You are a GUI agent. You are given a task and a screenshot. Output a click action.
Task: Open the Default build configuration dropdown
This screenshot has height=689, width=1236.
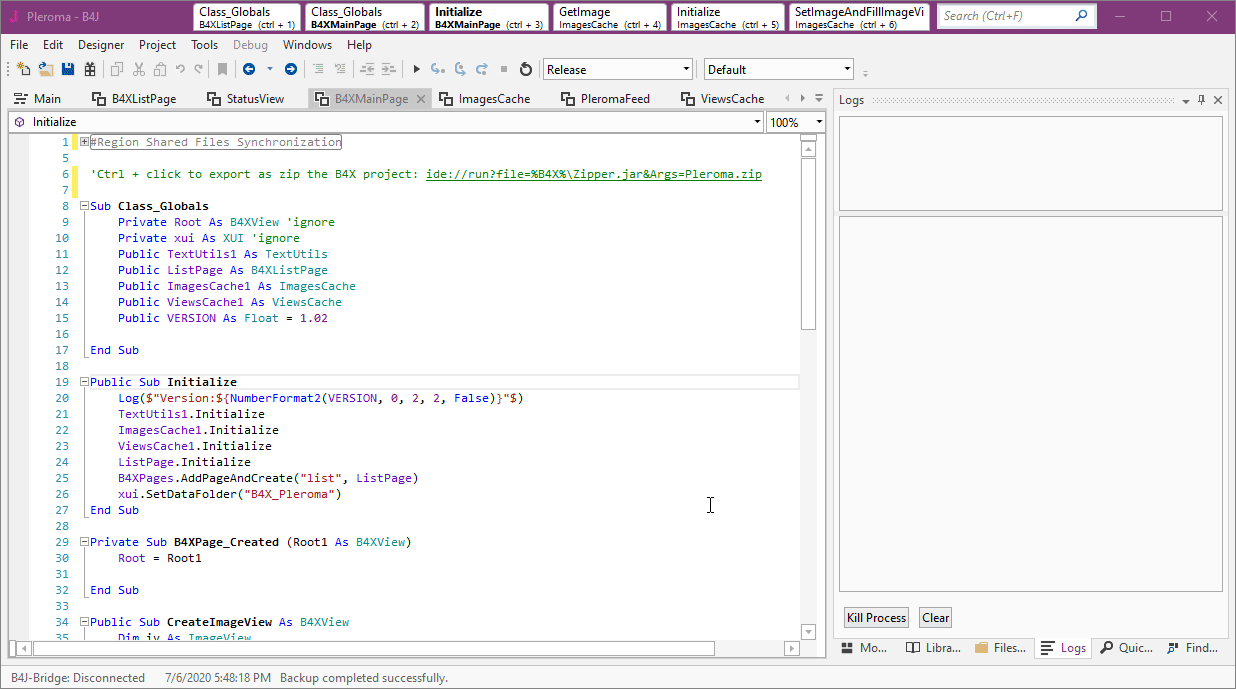click(x=779, y=69)
